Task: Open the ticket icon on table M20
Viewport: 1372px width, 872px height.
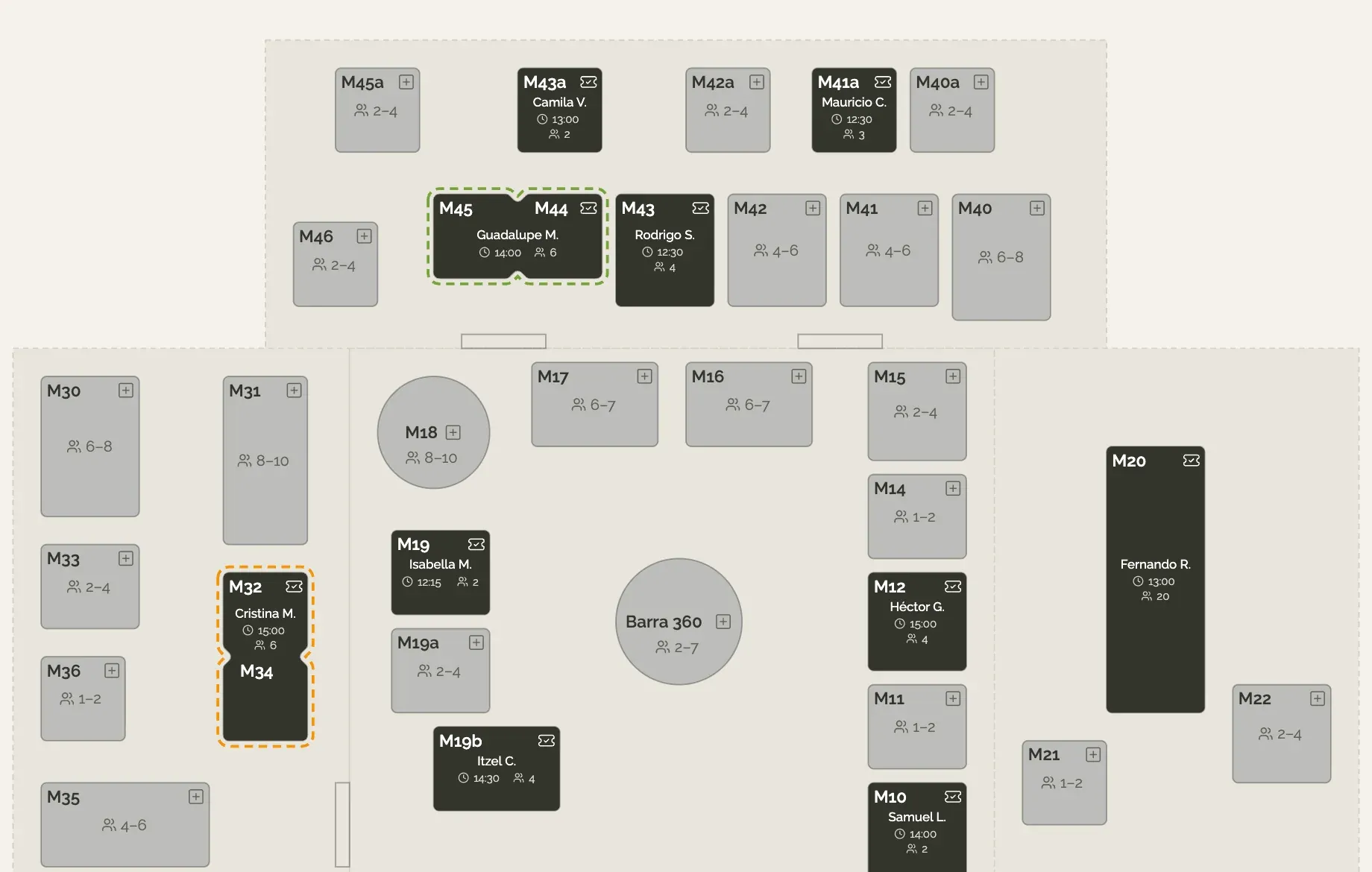Action: click(x=1192, y=461)
